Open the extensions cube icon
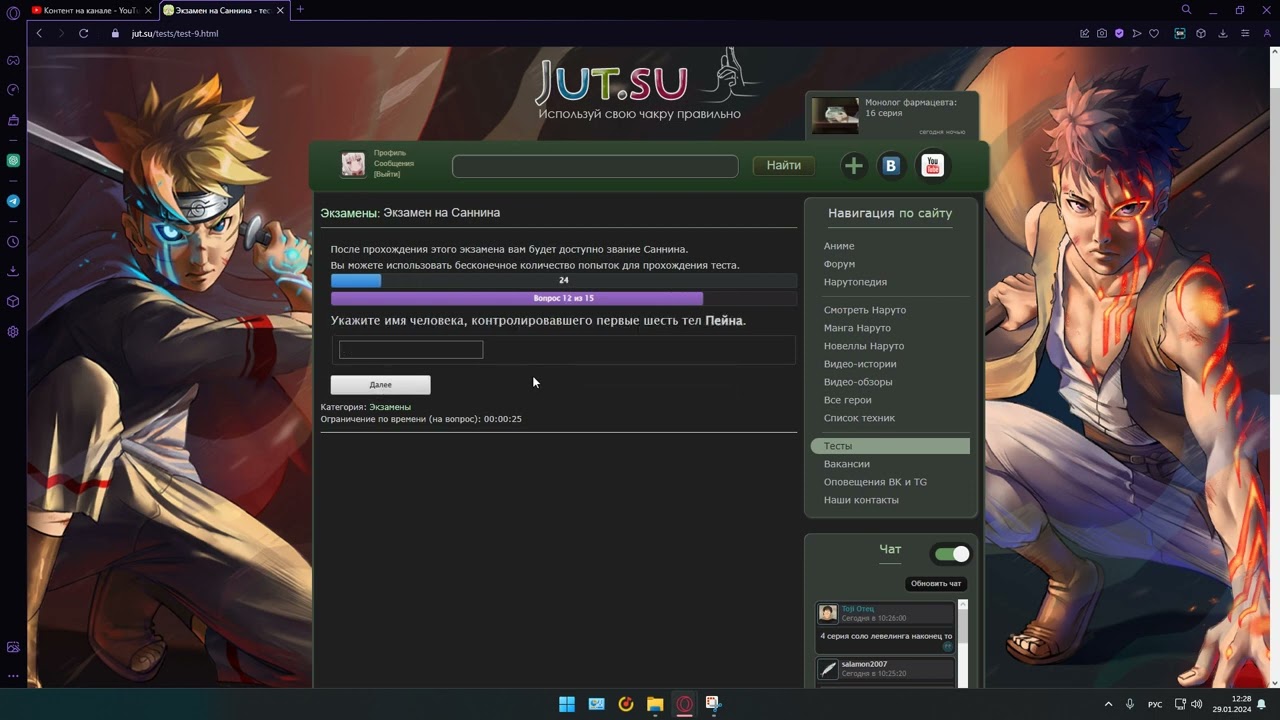The image size is (1280, 720). [x=1201, y=33]
